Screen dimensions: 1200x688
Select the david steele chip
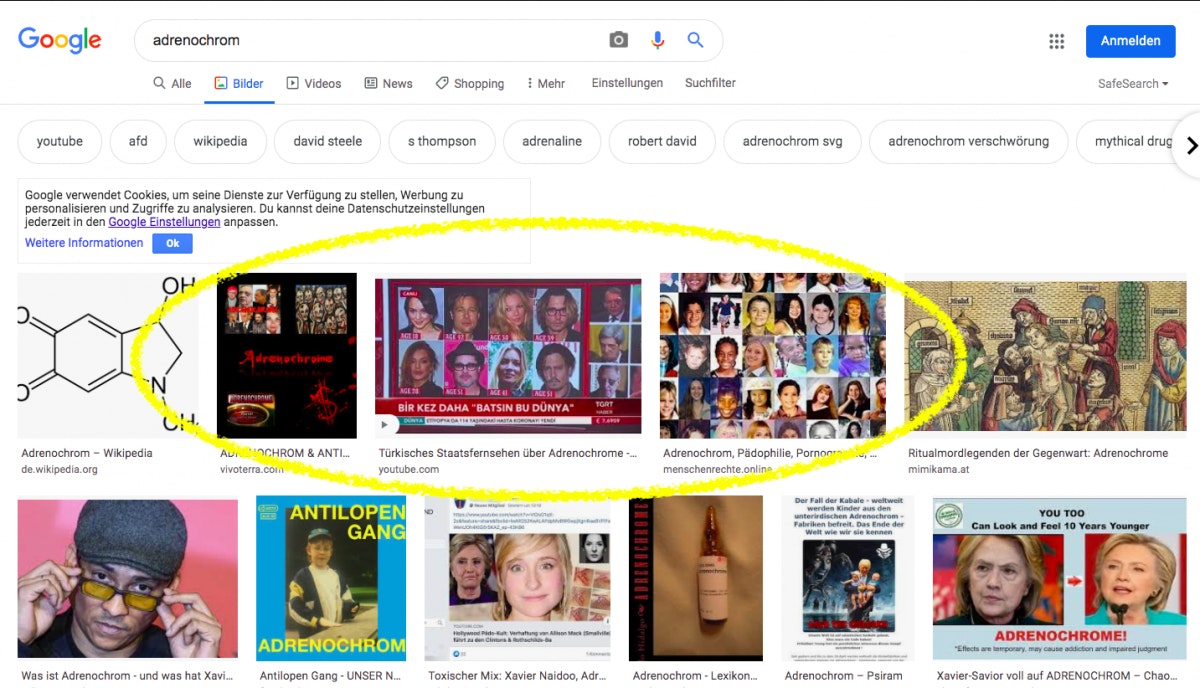[x=328, y=141]
